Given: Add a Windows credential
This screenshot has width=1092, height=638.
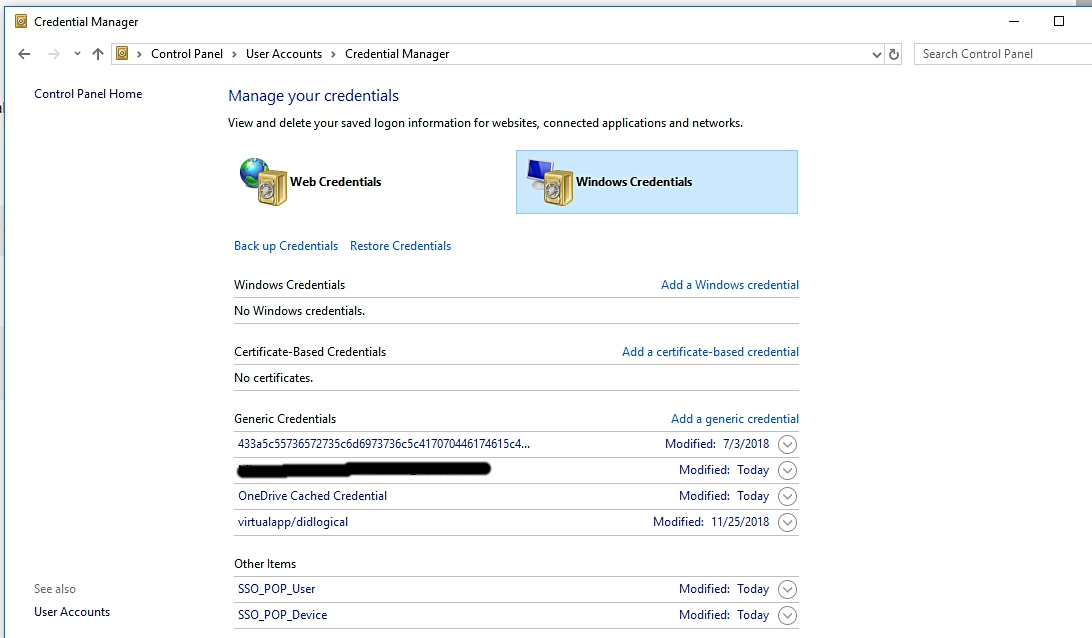Looking at the screenshot, I should point(730,285).
